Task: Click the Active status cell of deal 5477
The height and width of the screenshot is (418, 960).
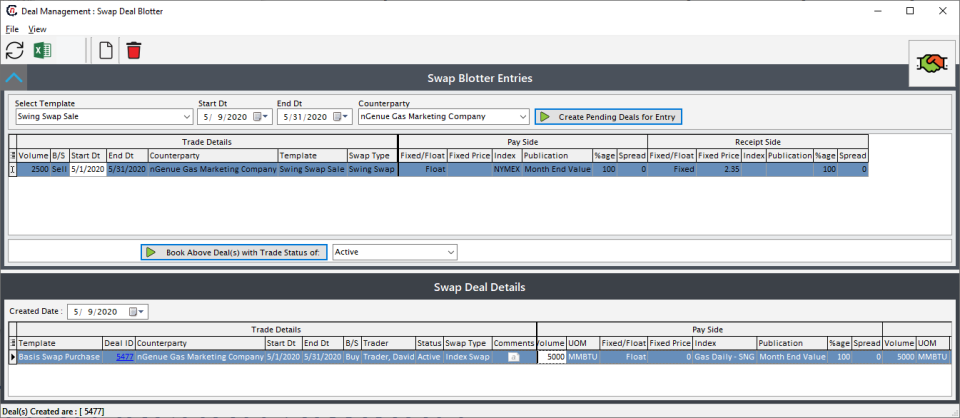Action: pyautogui.click(x=429, y=357)
